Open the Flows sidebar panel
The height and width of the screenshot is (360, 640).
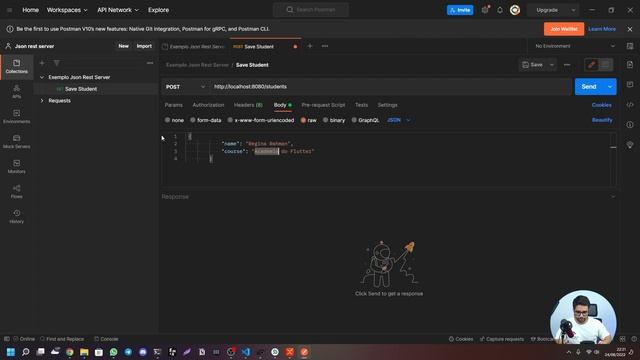coord(16,191)
